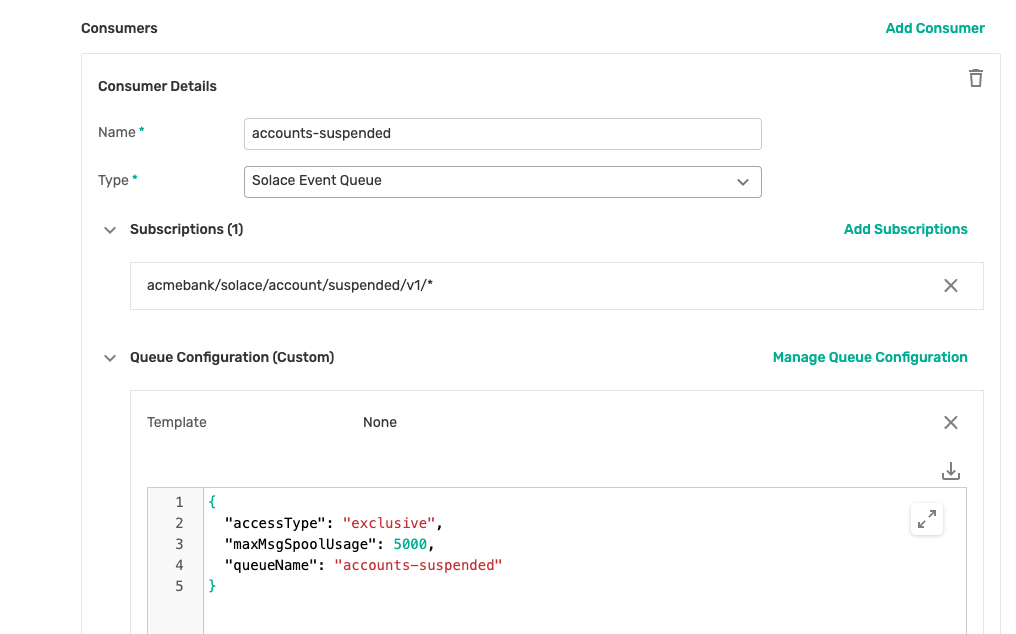Place cursor on maxMsgSpoolUsage value 5000
Image resolution: width=1016 pixels, height=634 pixels.
coord(410,544)
